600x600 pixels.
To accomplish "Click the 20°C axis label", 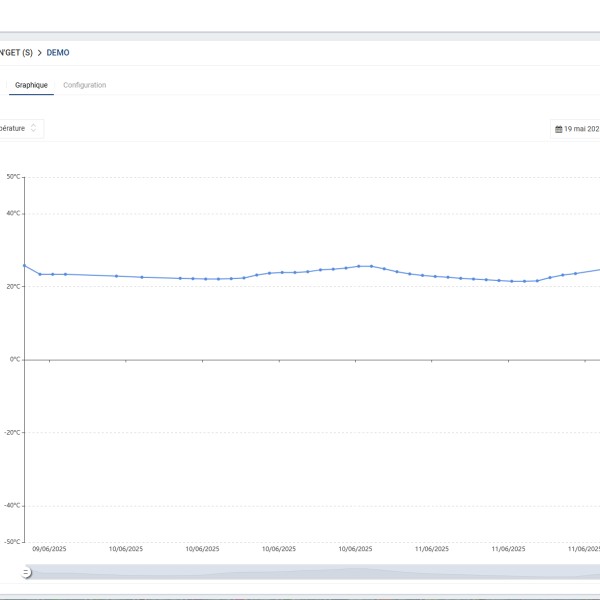I will [x=13, y=286].
